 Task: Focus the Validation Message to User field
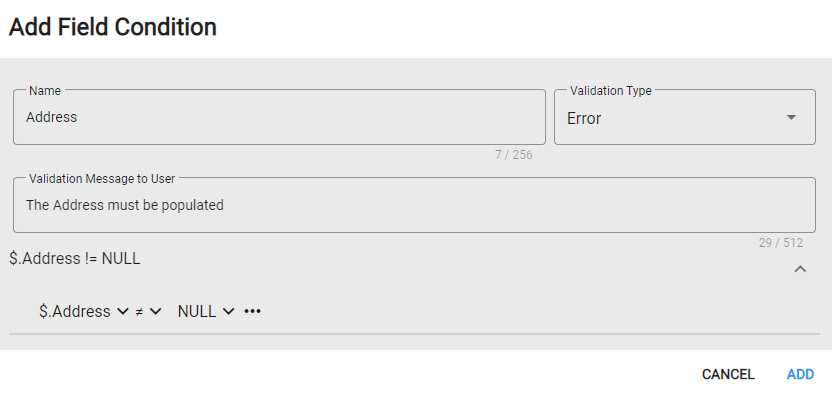(x=414, y=205)
